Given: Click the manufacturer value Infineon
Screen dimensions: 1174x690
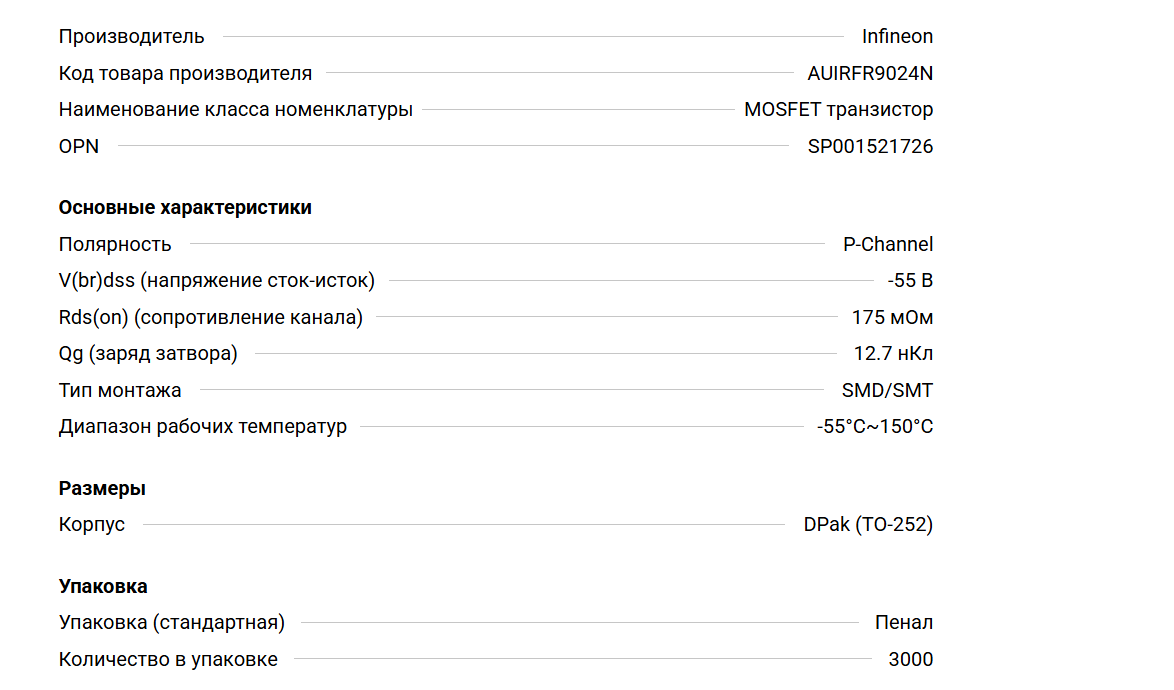Looking at the screenshot, I should pos(897,37).
